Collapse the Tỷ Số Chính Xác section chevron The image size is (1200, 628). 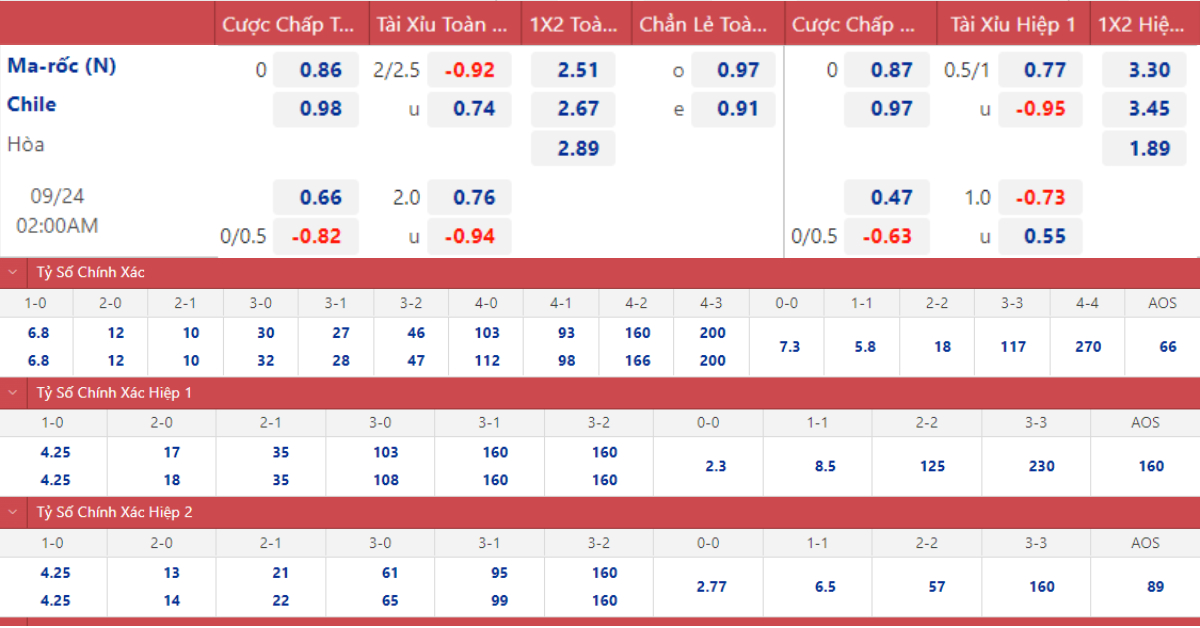[13, 273]
